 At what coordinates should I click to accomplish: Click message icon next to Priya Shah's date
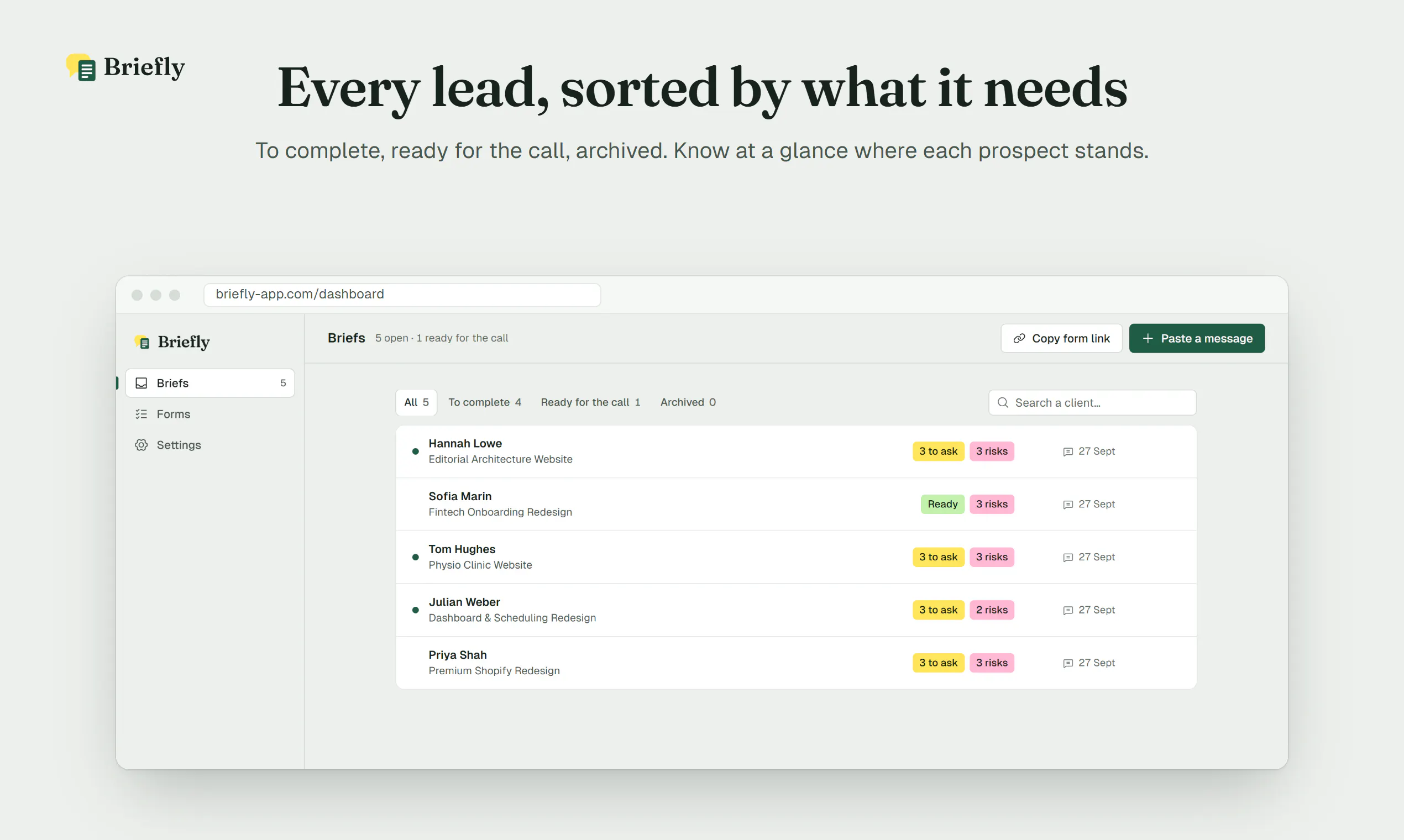[x=1068, y=663]
